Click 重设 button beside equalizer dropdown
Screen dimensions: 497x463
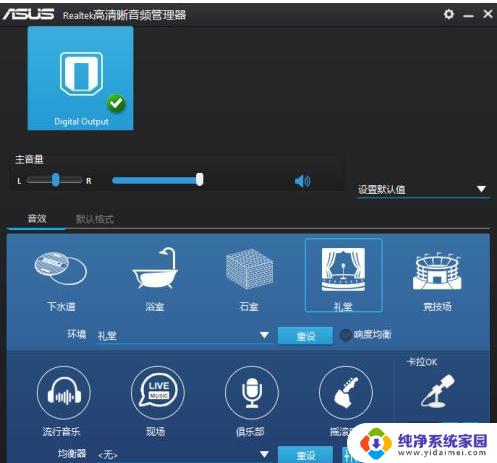pos(305,454)
